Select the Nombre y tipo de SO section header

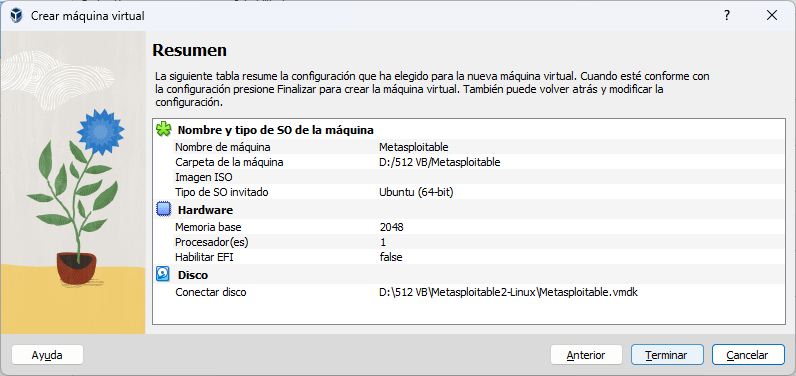[276, 130]
